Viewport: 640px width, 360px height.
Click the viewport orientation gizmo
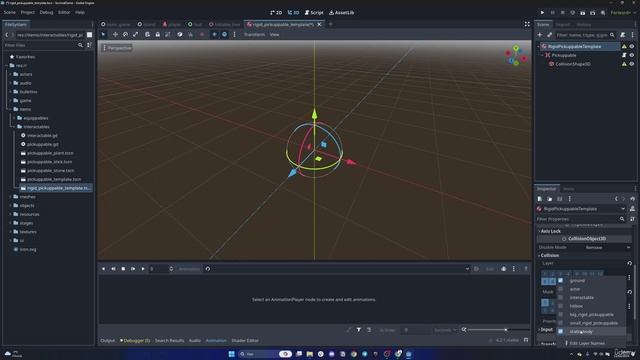[x=516, y=56]
